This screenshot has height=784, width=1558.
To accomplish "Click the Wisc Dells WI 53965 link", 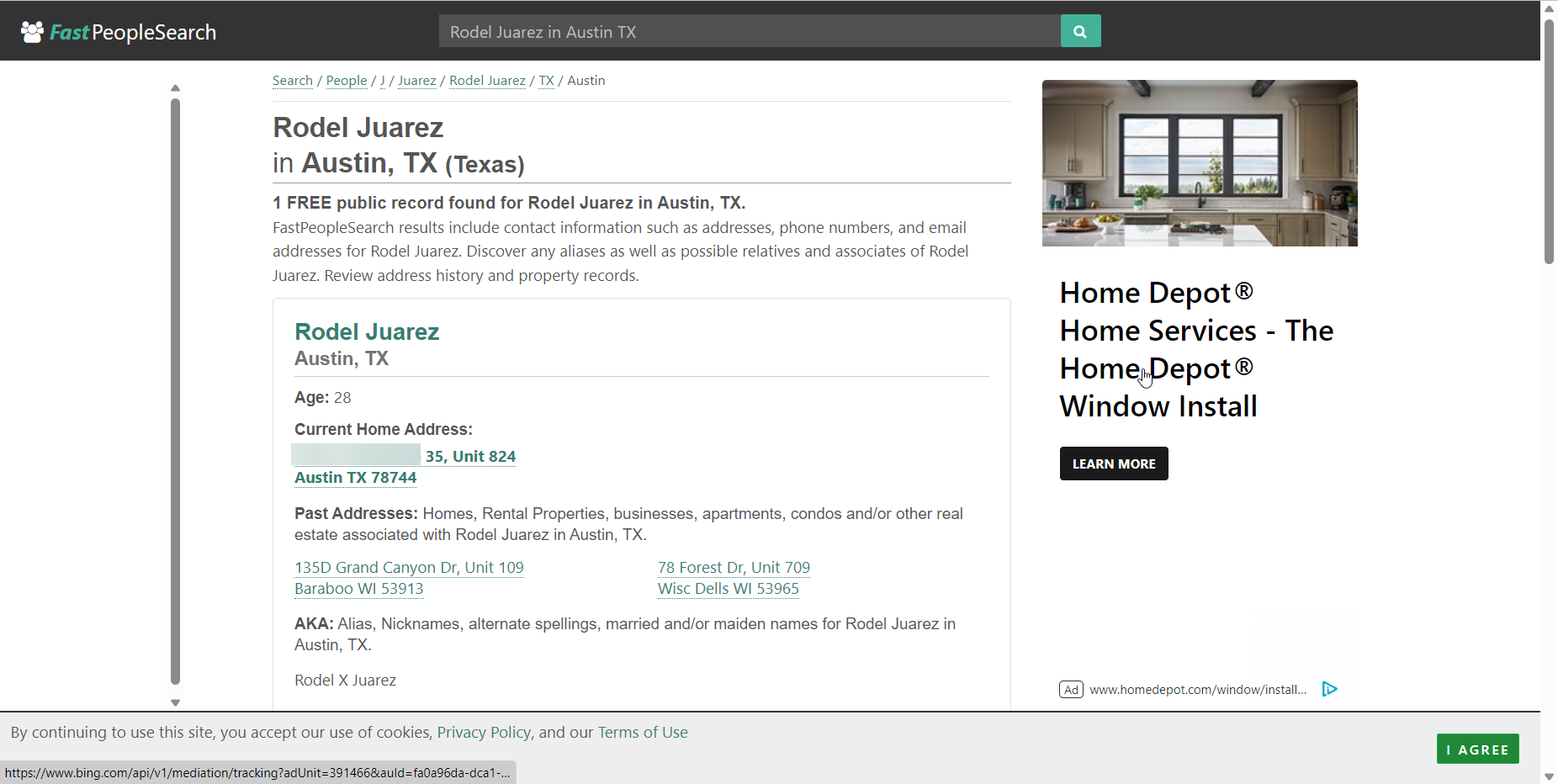I will 729,588.
